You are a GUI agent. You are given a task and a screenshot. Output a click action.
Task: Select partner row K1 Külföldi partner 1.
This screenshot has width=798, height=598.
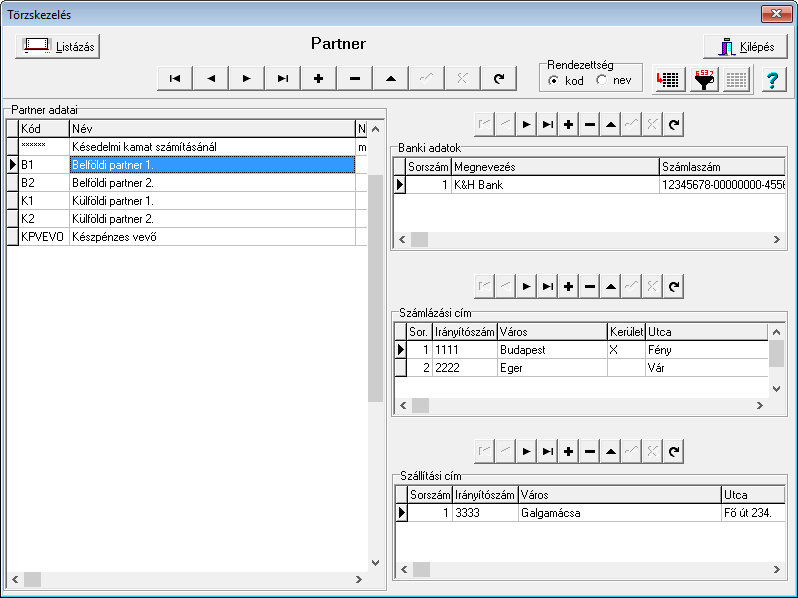point(187,201)
